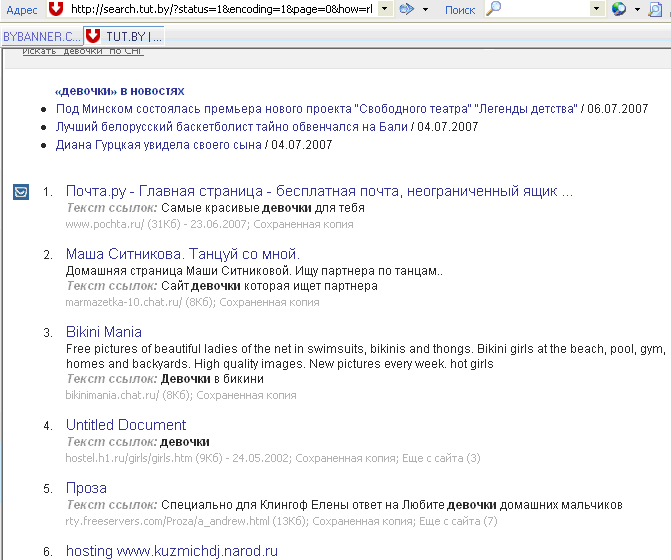This screenshot has width=671, height=560.
Task: Click the globe web search icon
Action: pyautogui.click(x=619, y=9)
